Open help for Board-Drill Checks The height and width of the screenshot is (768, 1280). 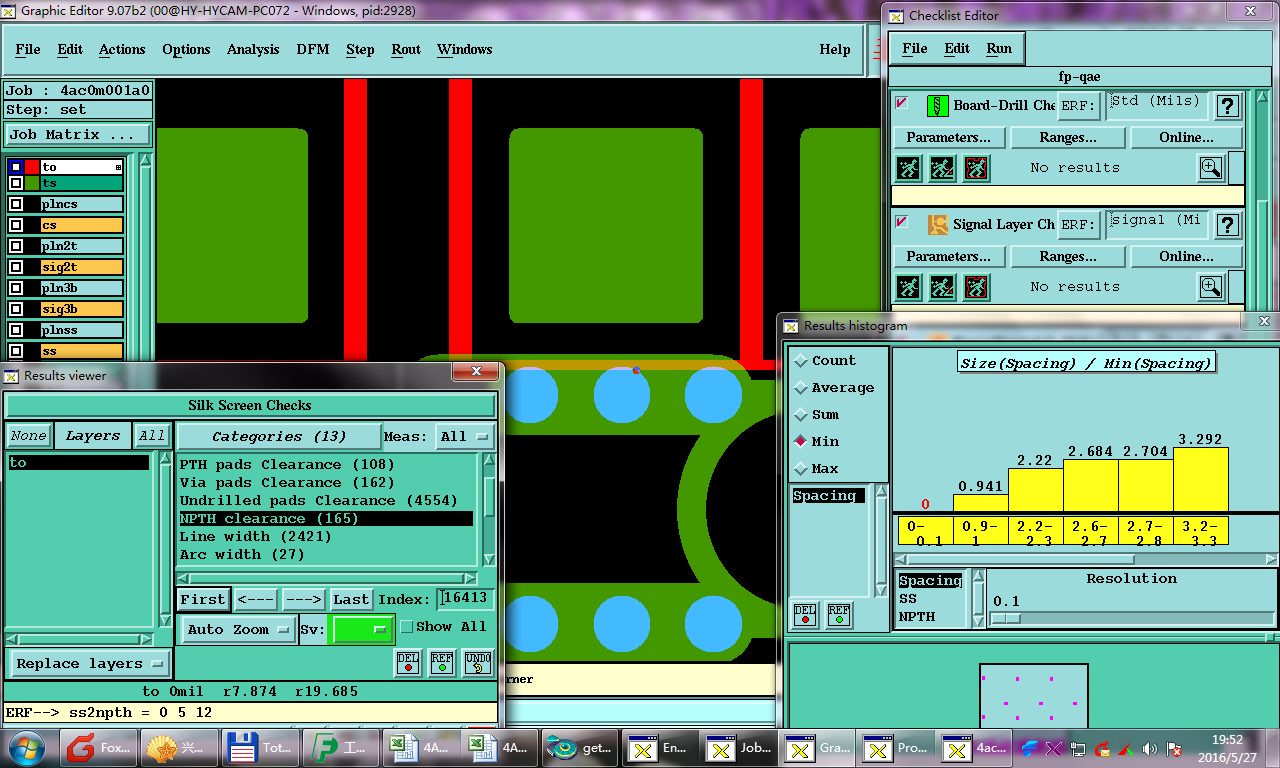[1228, 106]
